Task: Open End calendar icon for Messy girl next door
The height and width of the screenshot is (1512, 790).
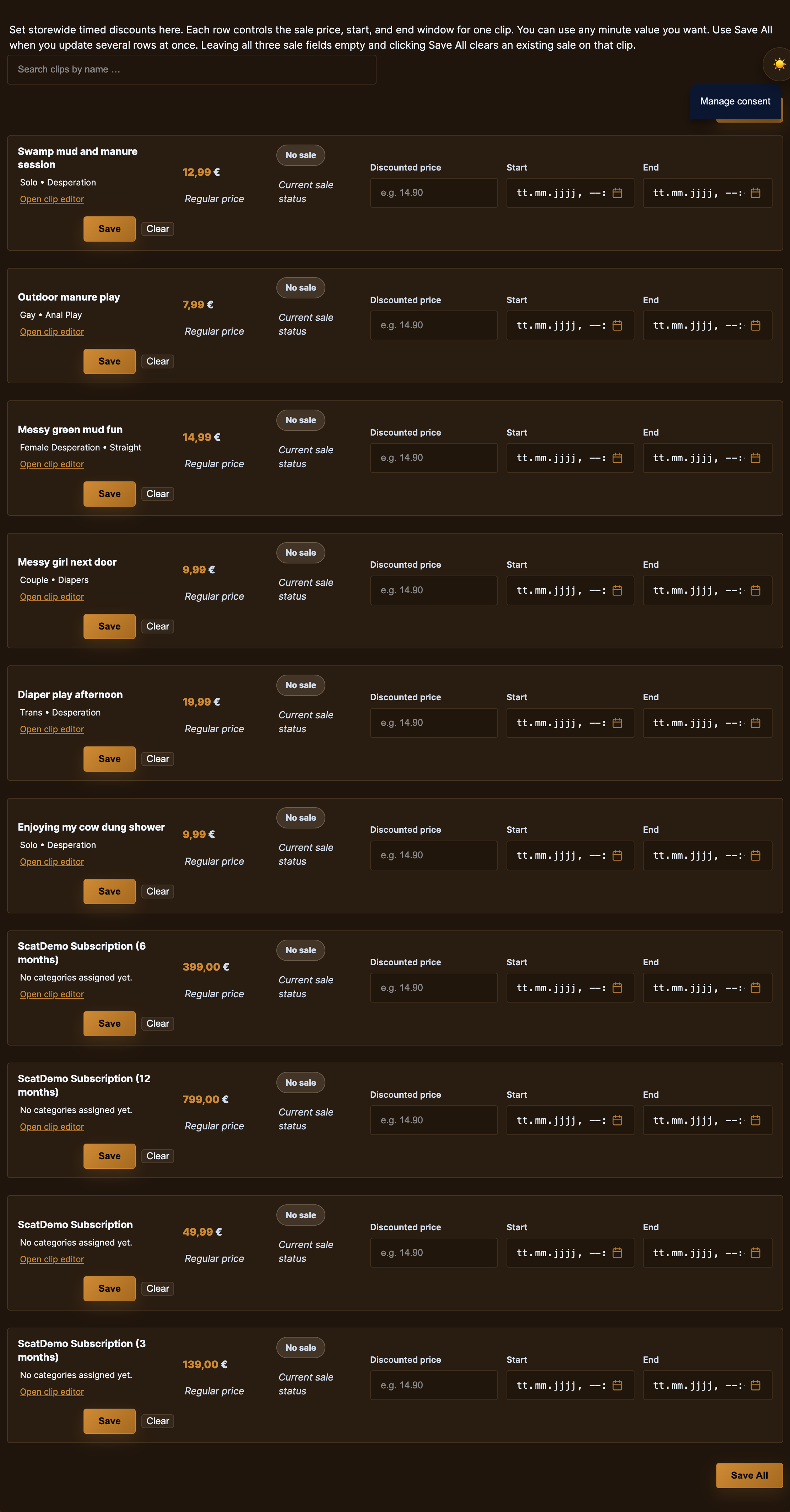Action: [x=756, y=590]
